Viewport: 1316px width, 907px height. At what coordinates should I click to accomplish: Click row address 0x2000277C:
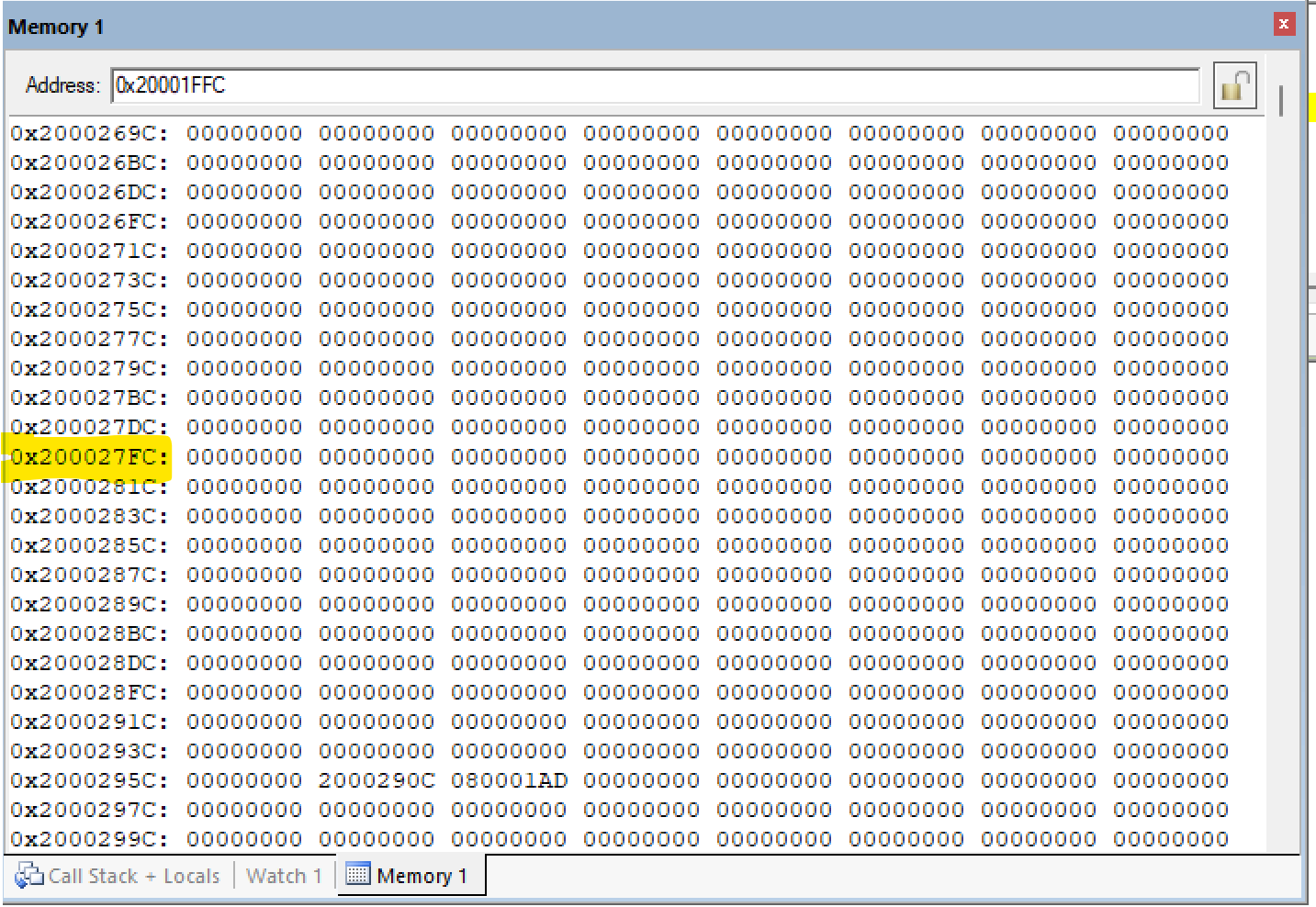coord(90,339)
